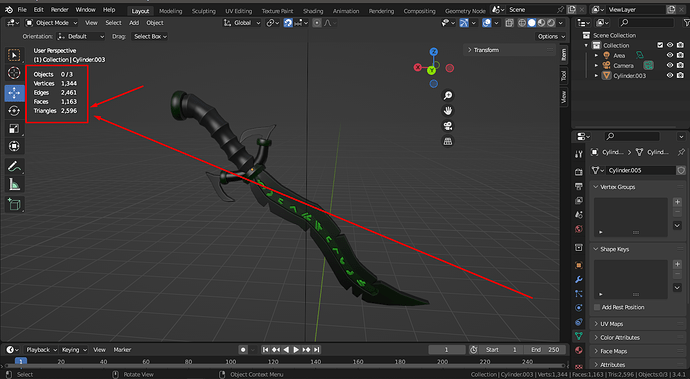This screenshot has width=690, height=379.
Task: Click the End frame 250 field
Action: [x=544, y=350]
